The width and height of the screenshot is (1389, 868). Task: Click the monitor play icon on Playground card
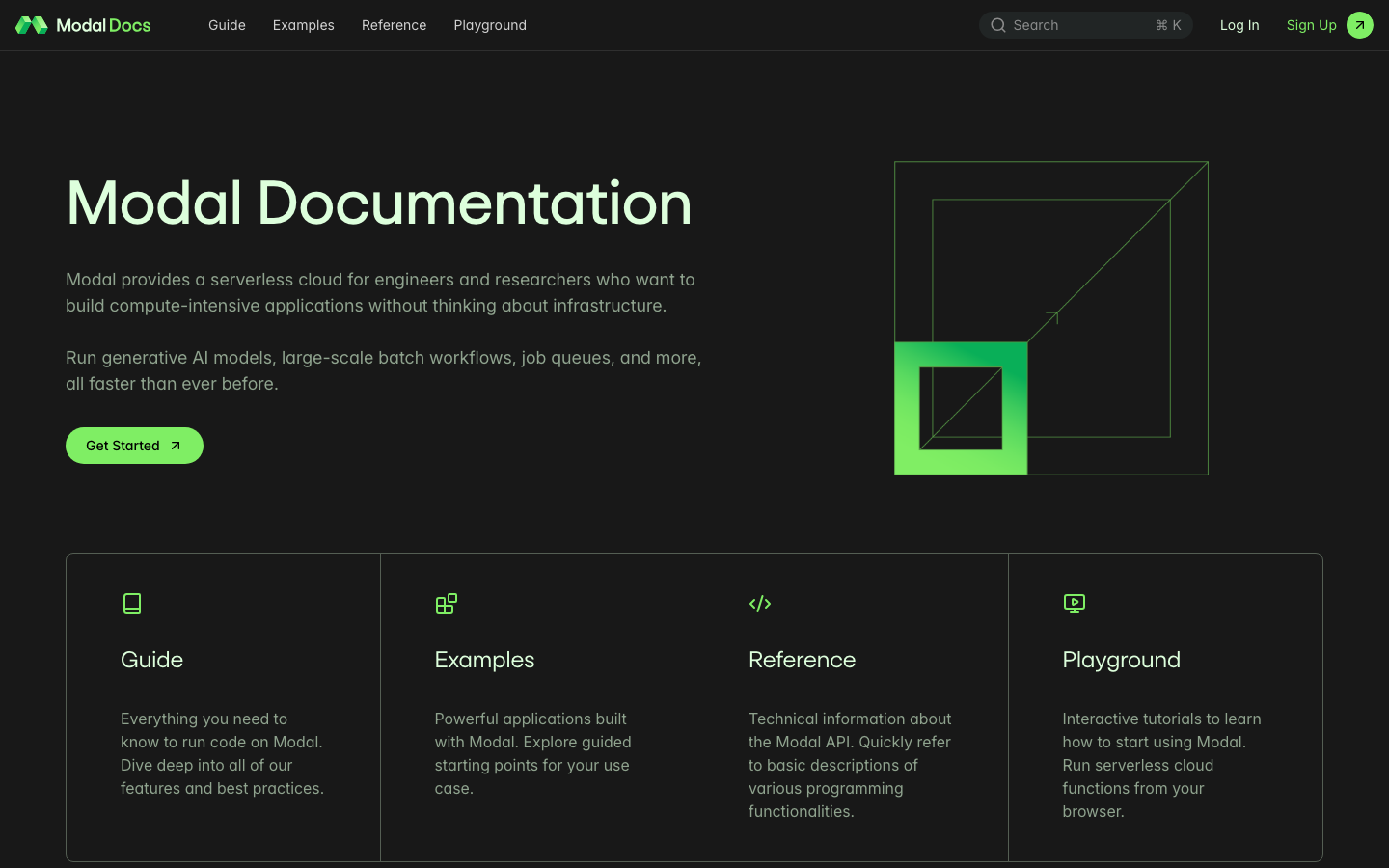(x=1075, y=604)
